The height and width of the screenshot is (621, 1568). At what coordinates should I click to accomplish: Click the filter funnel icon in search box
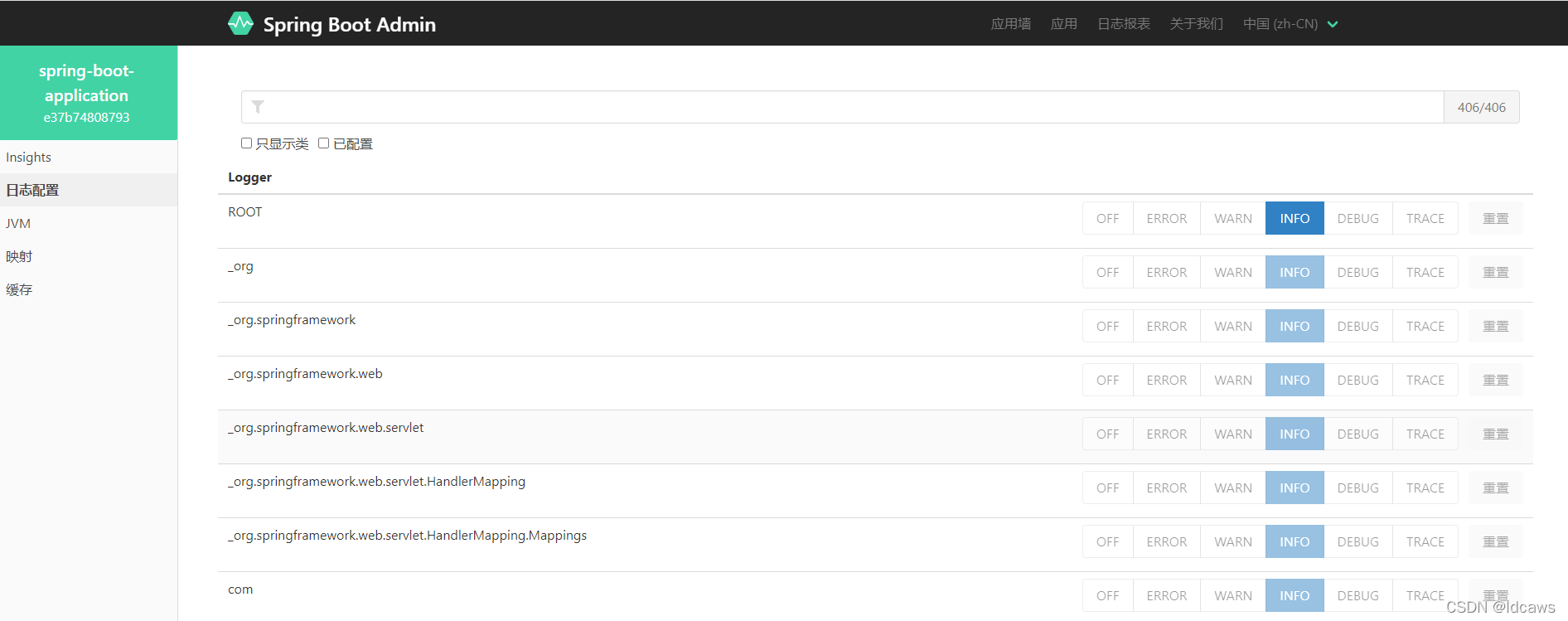[x=258, y=107]
